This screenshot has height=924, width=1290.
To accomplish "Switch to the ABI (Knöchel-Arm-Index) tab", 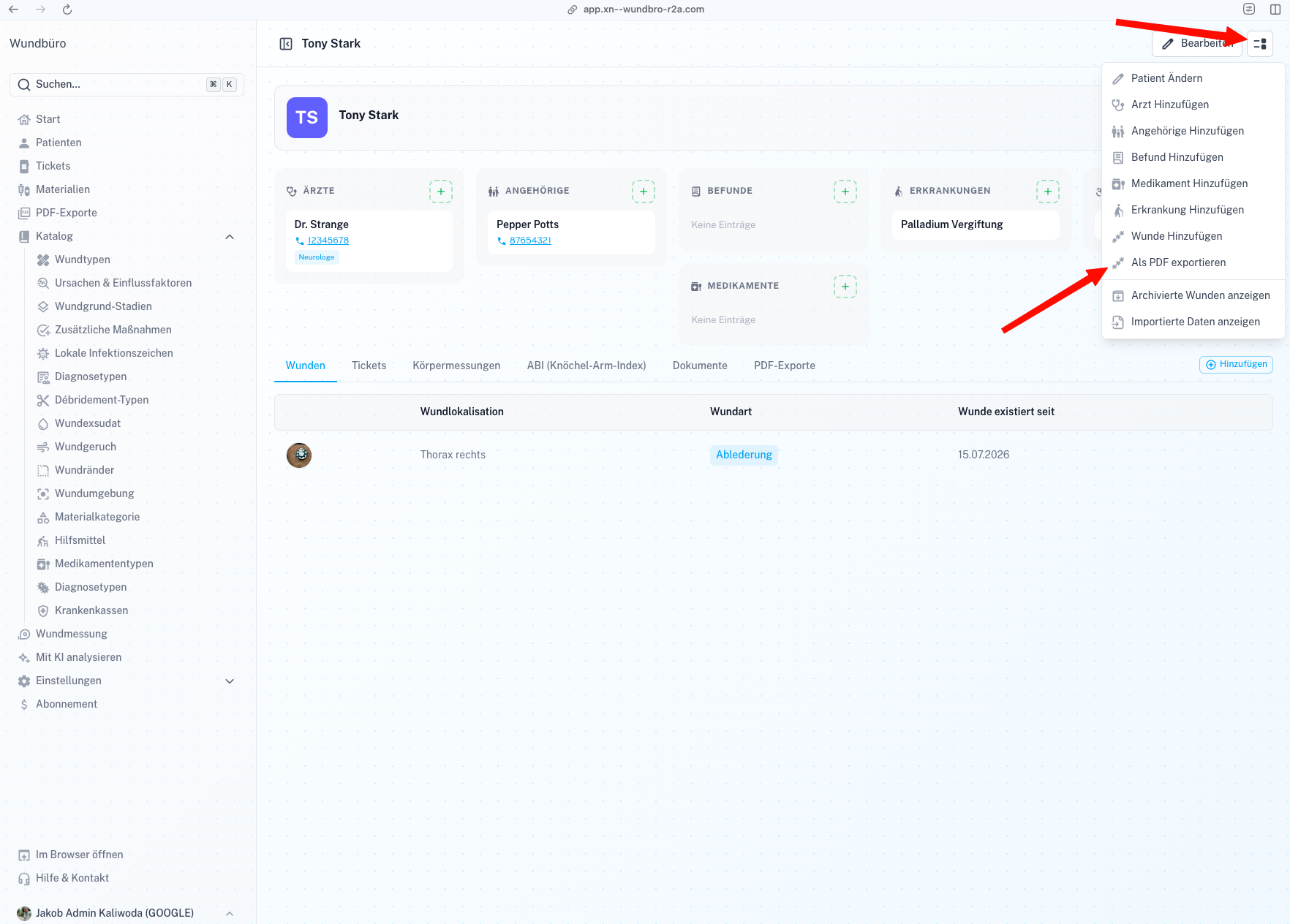I will [586, 366].
